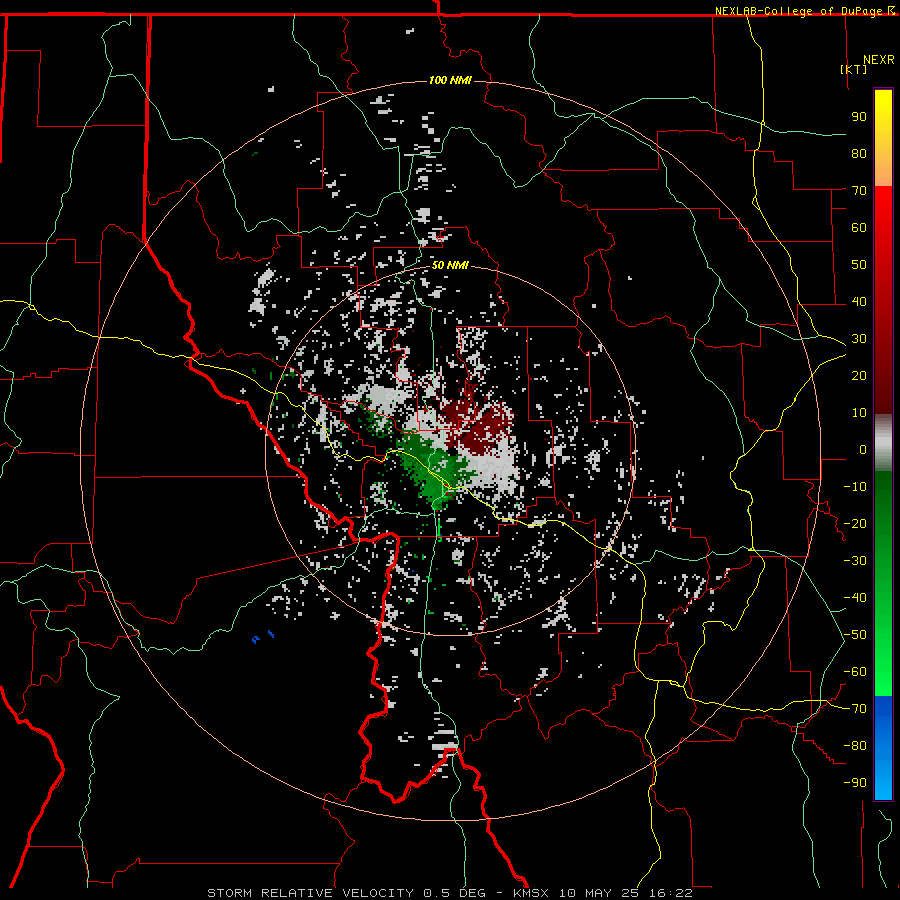Click the 100 NMI range ring label
900x900 pixels.
(450, 80)
